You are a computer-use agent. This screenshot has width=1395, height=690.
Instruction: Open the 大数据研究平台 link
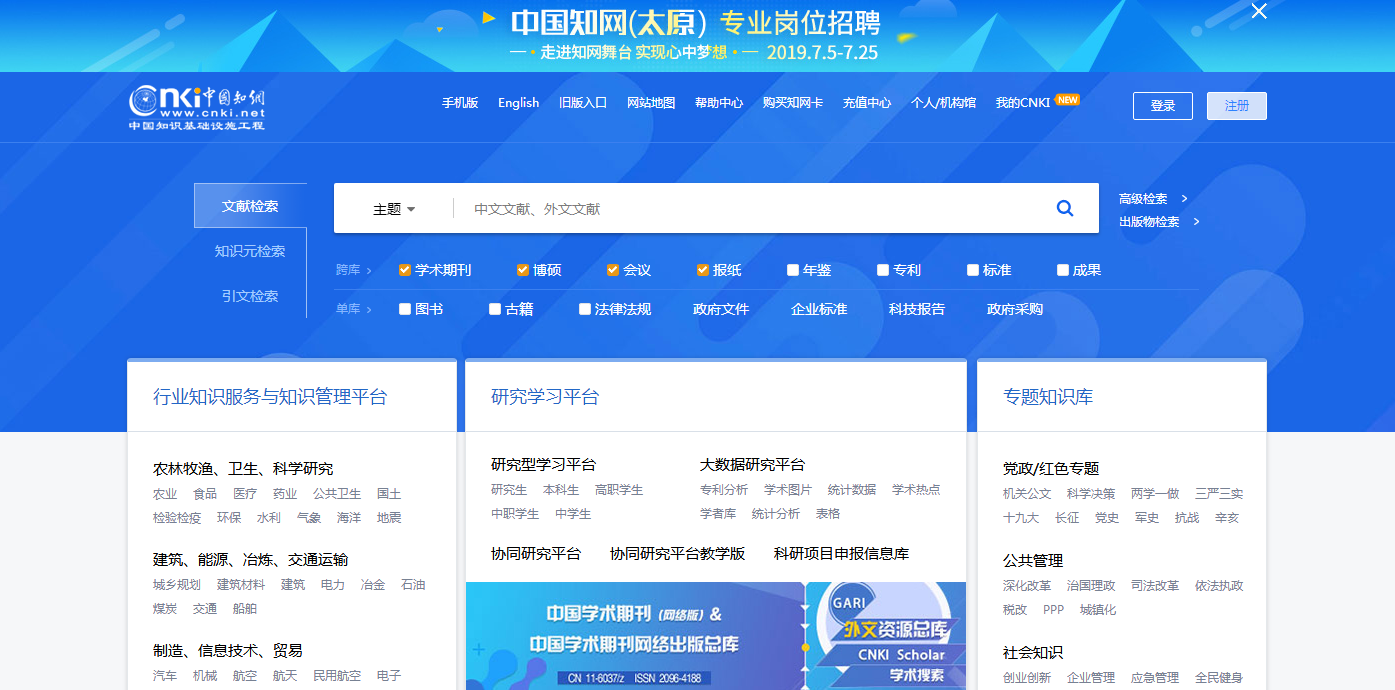coord(752,465)
